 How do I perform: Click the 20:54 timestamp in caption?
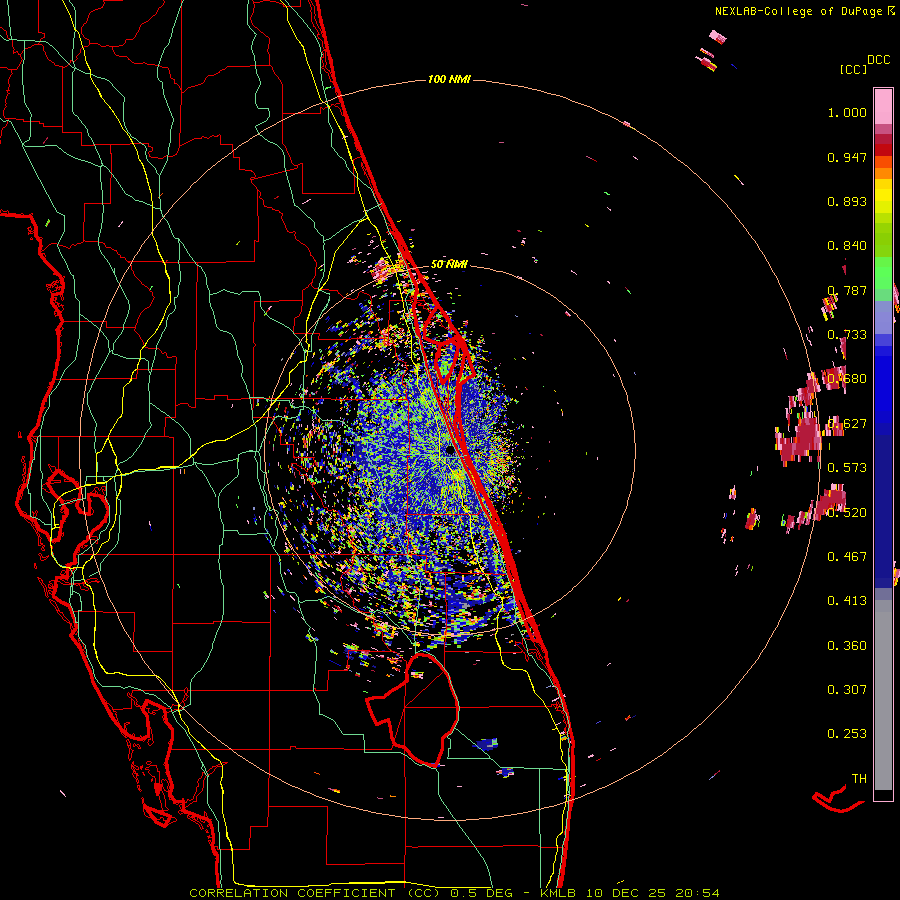click(x=697, y=893)
